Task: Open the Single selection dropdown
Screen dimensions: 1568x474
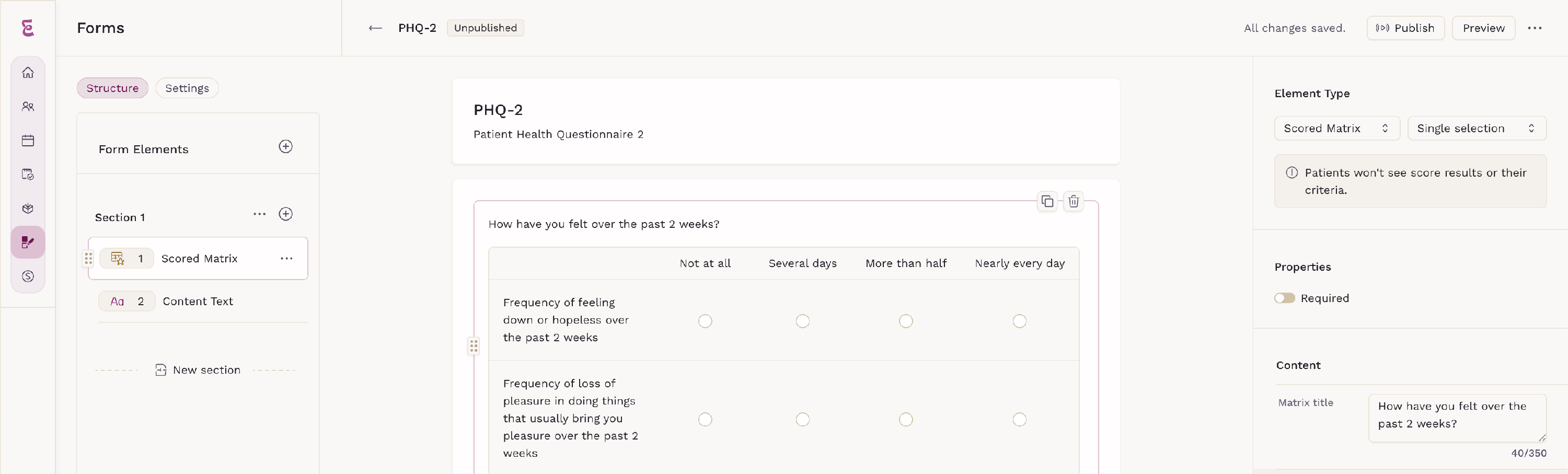Action: pos(1475,129)
